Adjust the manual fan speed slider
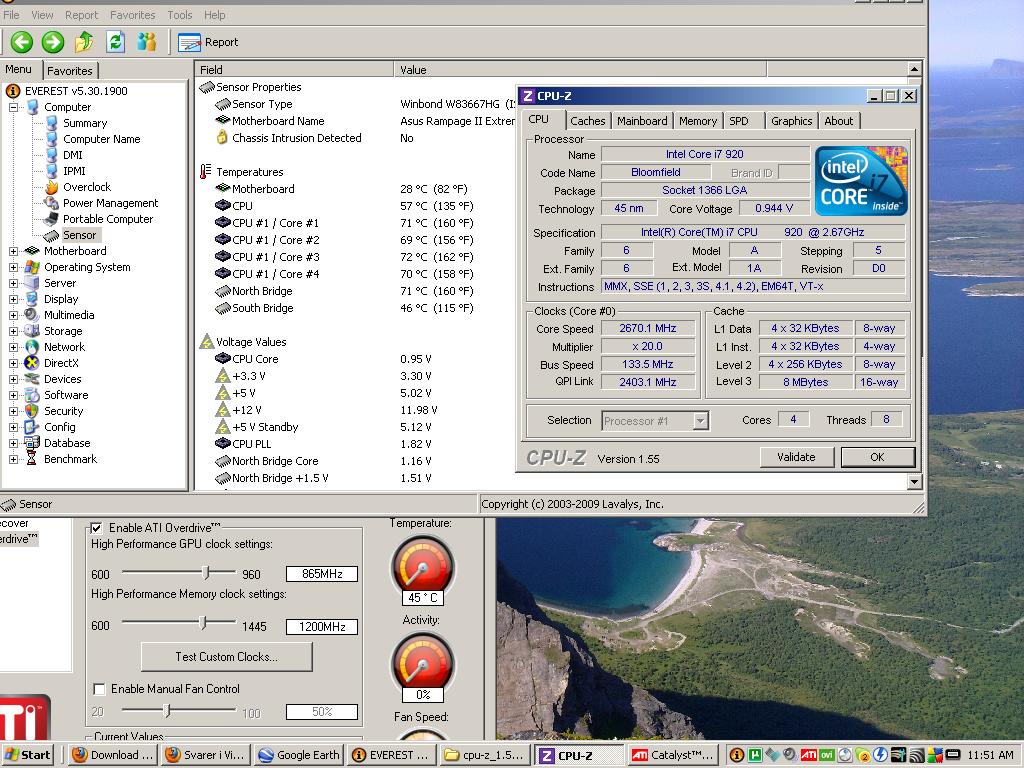1024x768 pixels. coord(167,710)
